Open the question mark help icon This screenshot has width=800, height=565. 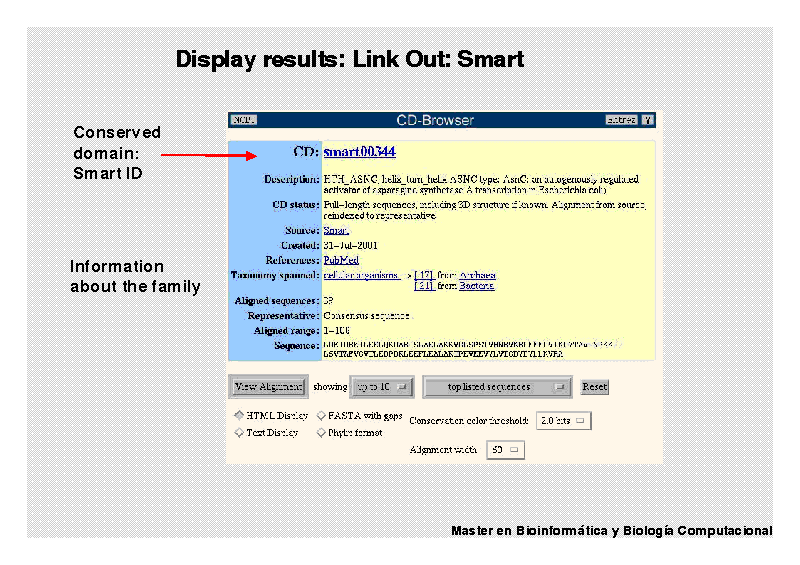pos(648,120)
